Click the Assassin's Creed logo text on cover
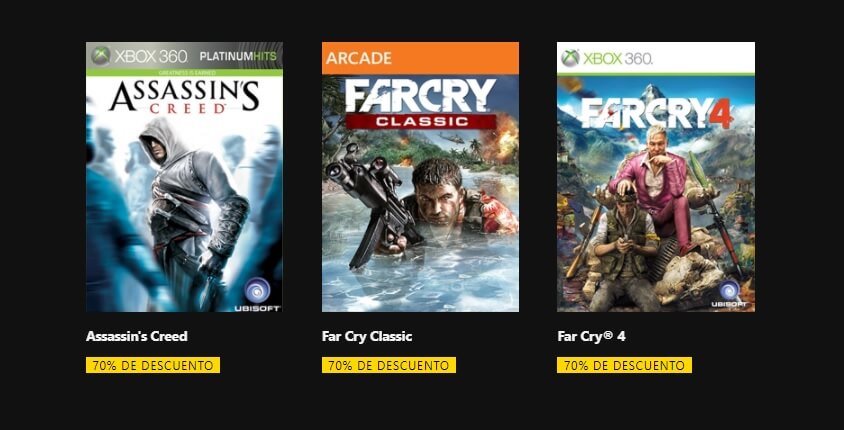 click(x=184, y=97)
